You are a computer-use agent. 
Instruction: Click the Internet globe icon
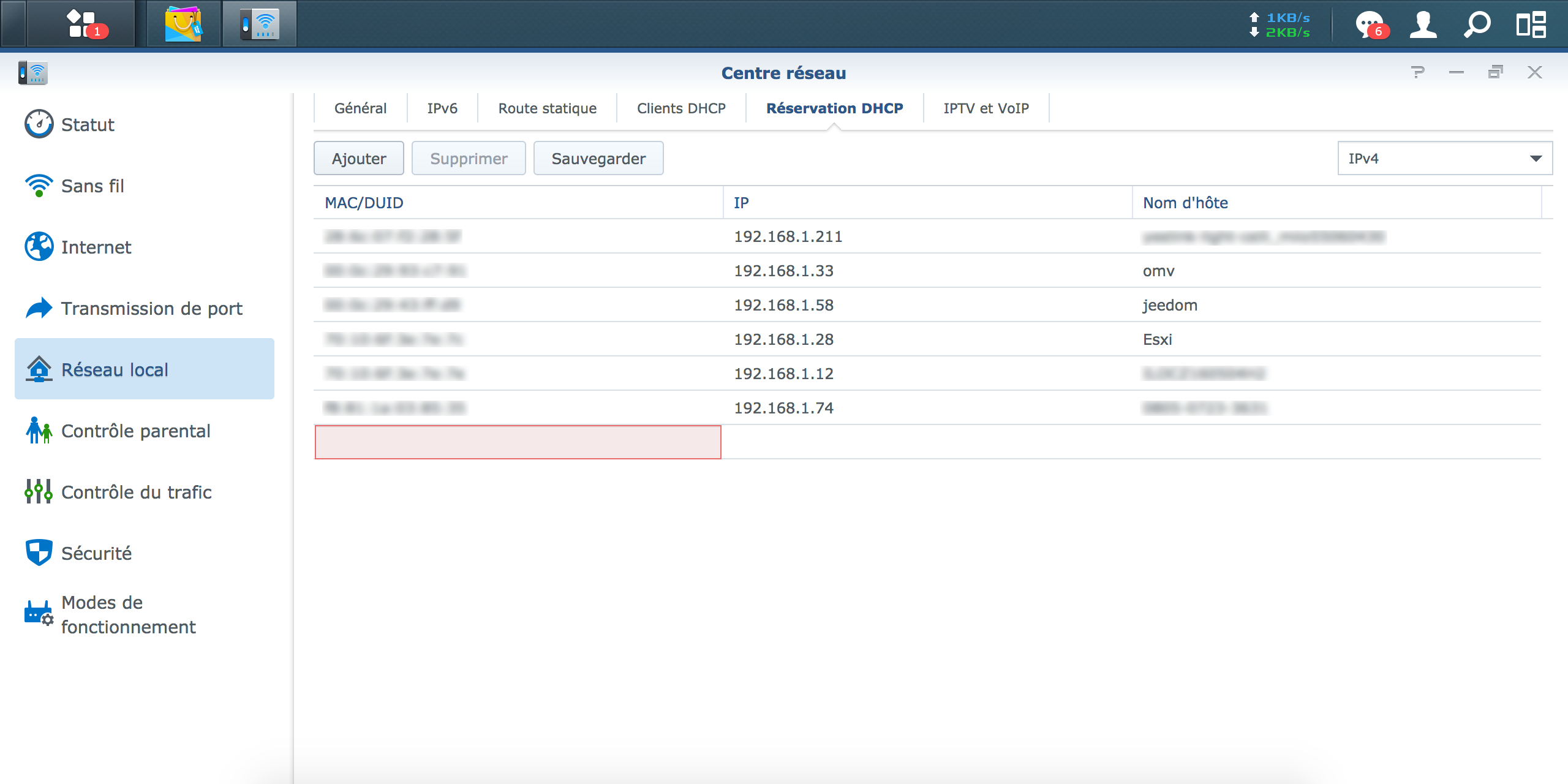[x=39, y=246]
